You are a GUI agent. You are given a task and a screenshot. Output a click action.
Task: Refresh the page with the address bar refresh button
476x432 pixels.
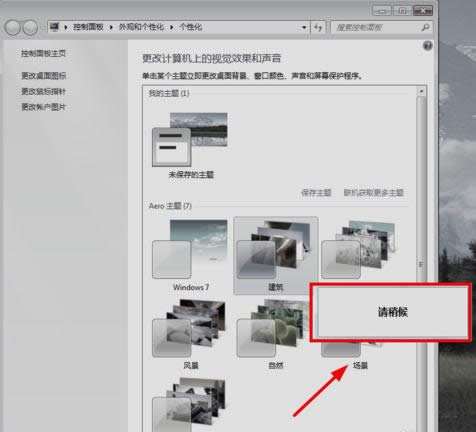(x=318, y=27)
